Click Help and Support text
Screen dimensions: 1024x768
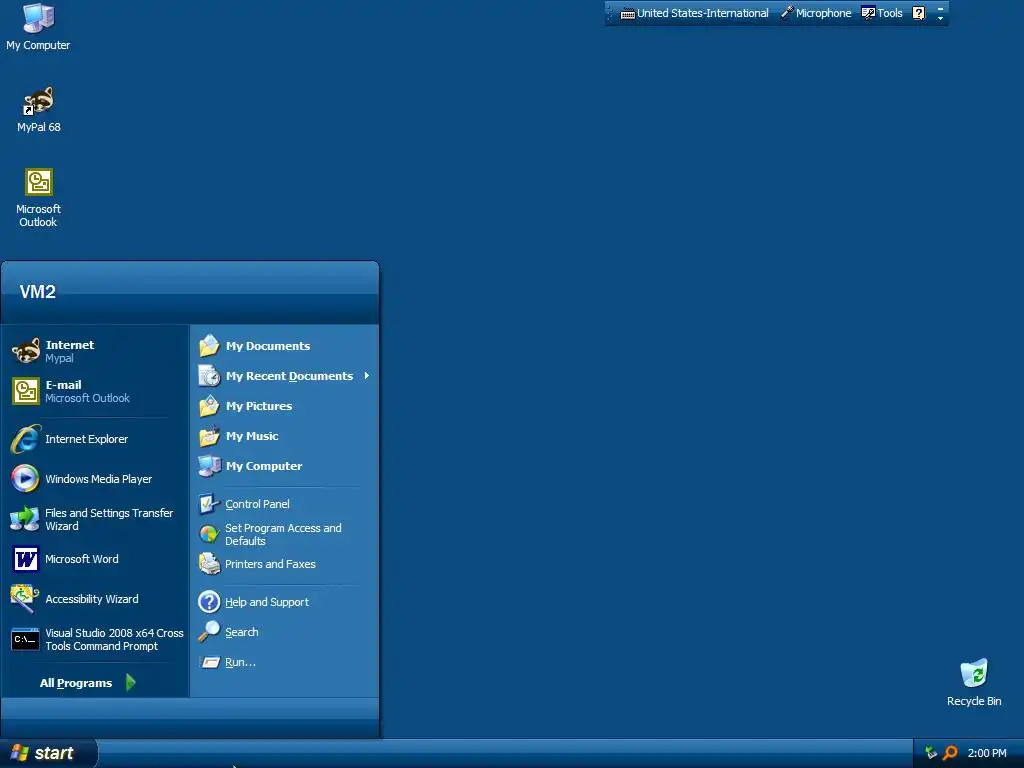pyautogui.click(x=266, y=602)
